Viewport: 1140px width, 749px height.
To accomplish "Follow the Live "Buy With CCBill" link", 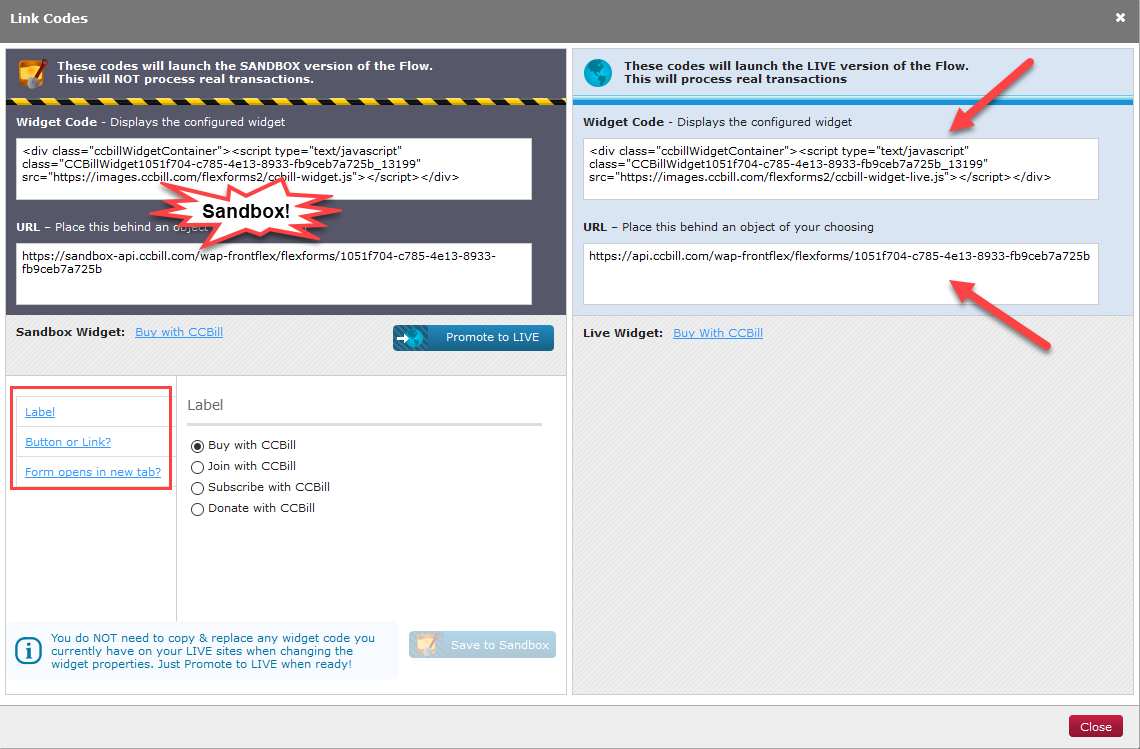I will click(x=717, y=332).
